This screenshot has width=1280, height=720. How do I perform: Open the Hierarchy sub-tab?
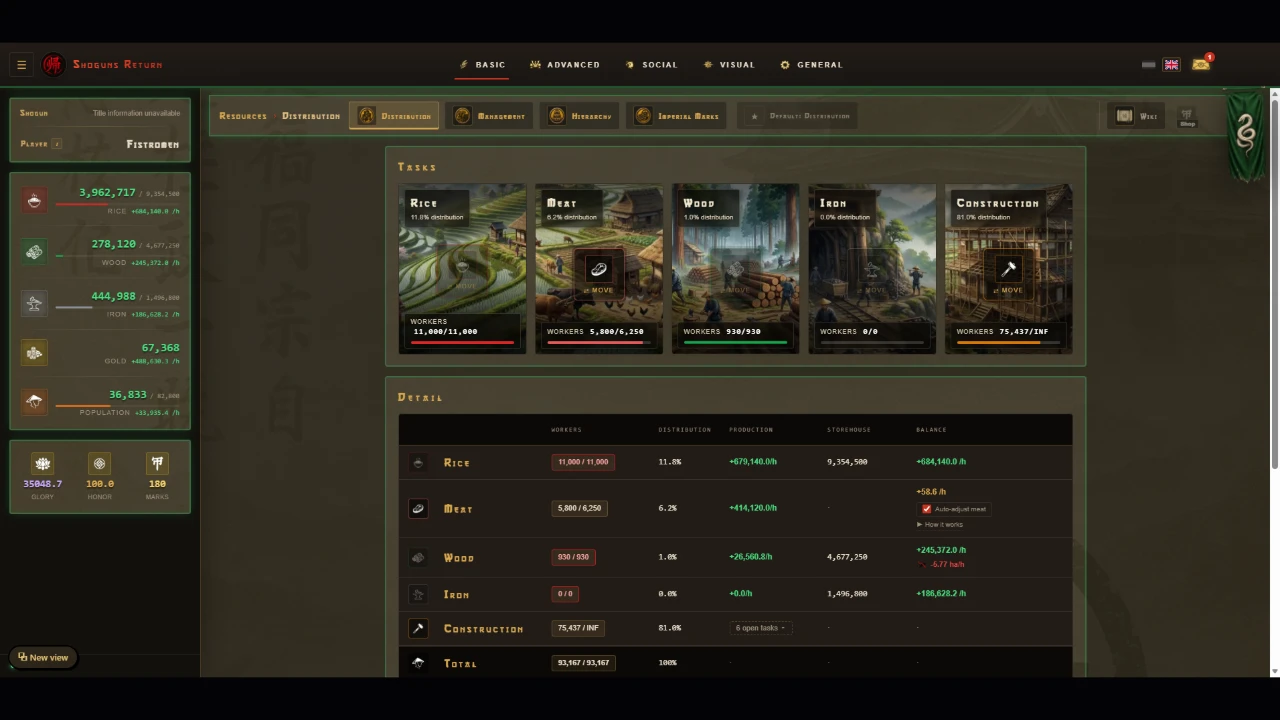pos(580,116)
